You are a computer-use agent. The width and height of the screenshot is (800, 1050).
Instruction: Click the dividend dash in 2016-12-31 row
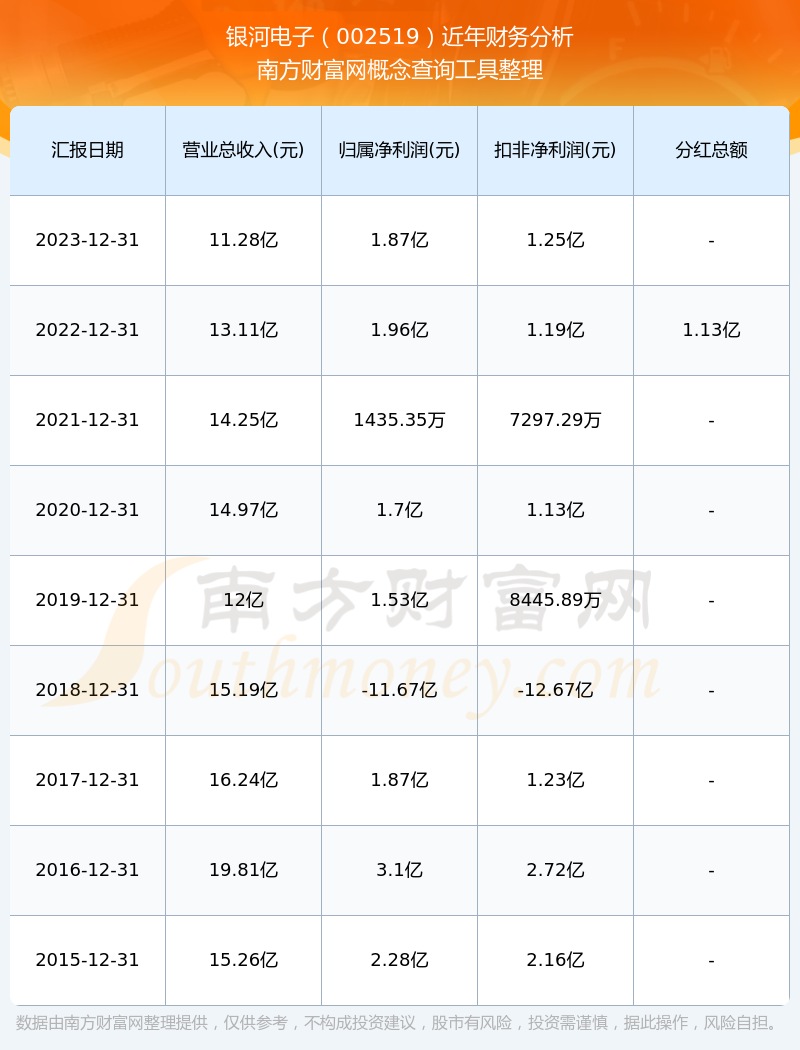712,871
